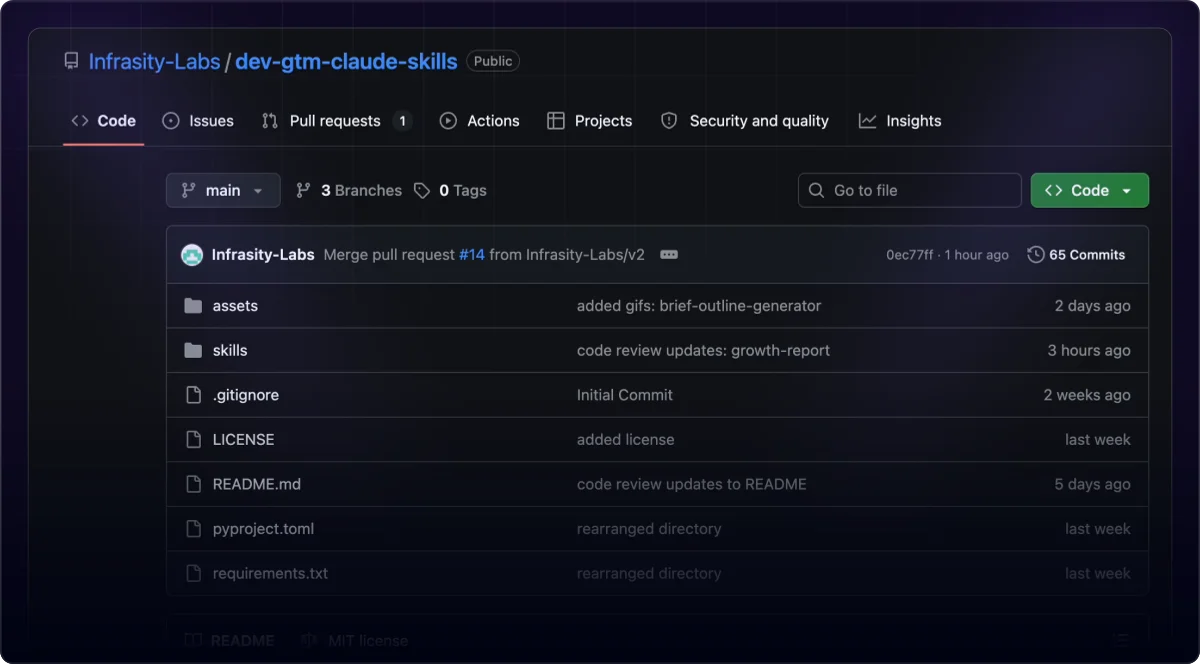Focus the Go to file search field
Viewport: 1200px width, 664px height.
coord(910,190)
